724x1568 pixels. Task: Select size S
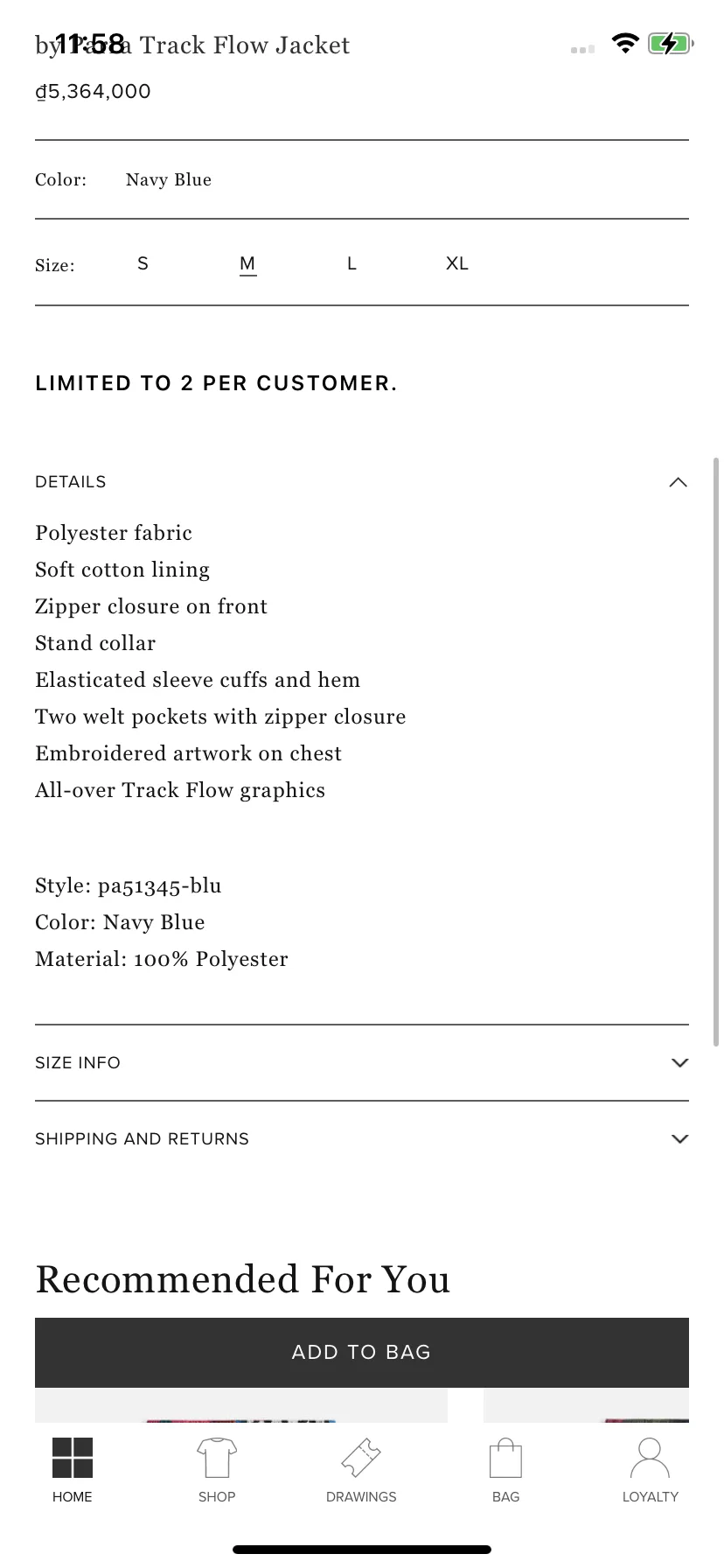[x=143, y=263]
